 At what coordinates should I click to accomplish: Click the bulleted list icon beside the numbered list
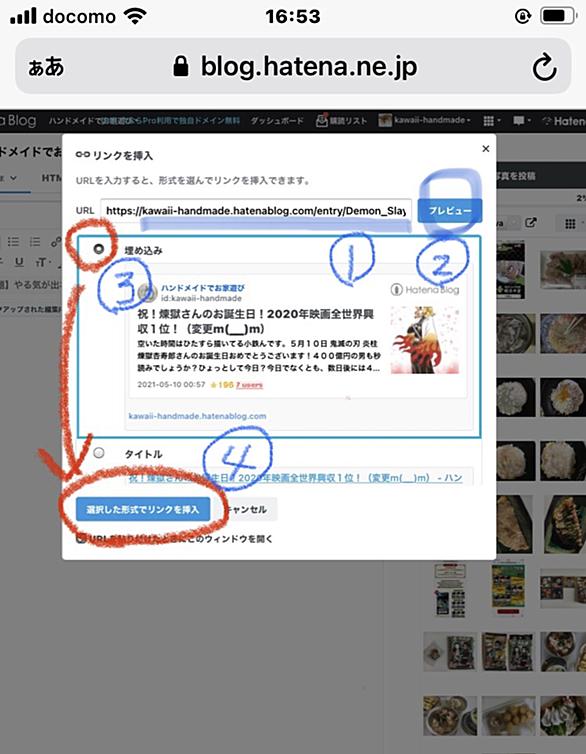point(13,241)
